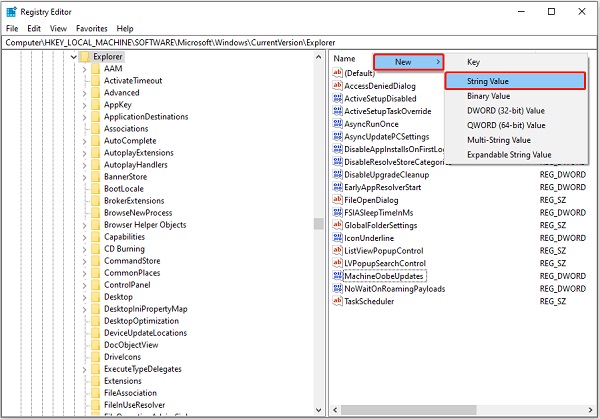600x419 pixels.
Task: Choose Key from the New submenu
Action: coord(515,62)
